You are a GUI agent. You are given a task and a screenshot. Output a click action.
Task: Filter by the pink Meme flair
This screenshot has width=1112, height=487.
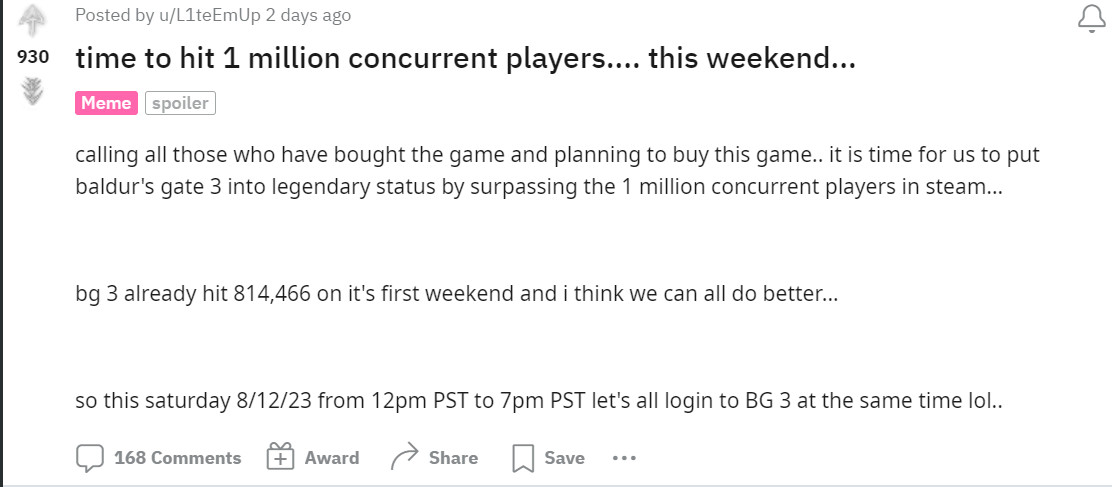click(106, 102)
